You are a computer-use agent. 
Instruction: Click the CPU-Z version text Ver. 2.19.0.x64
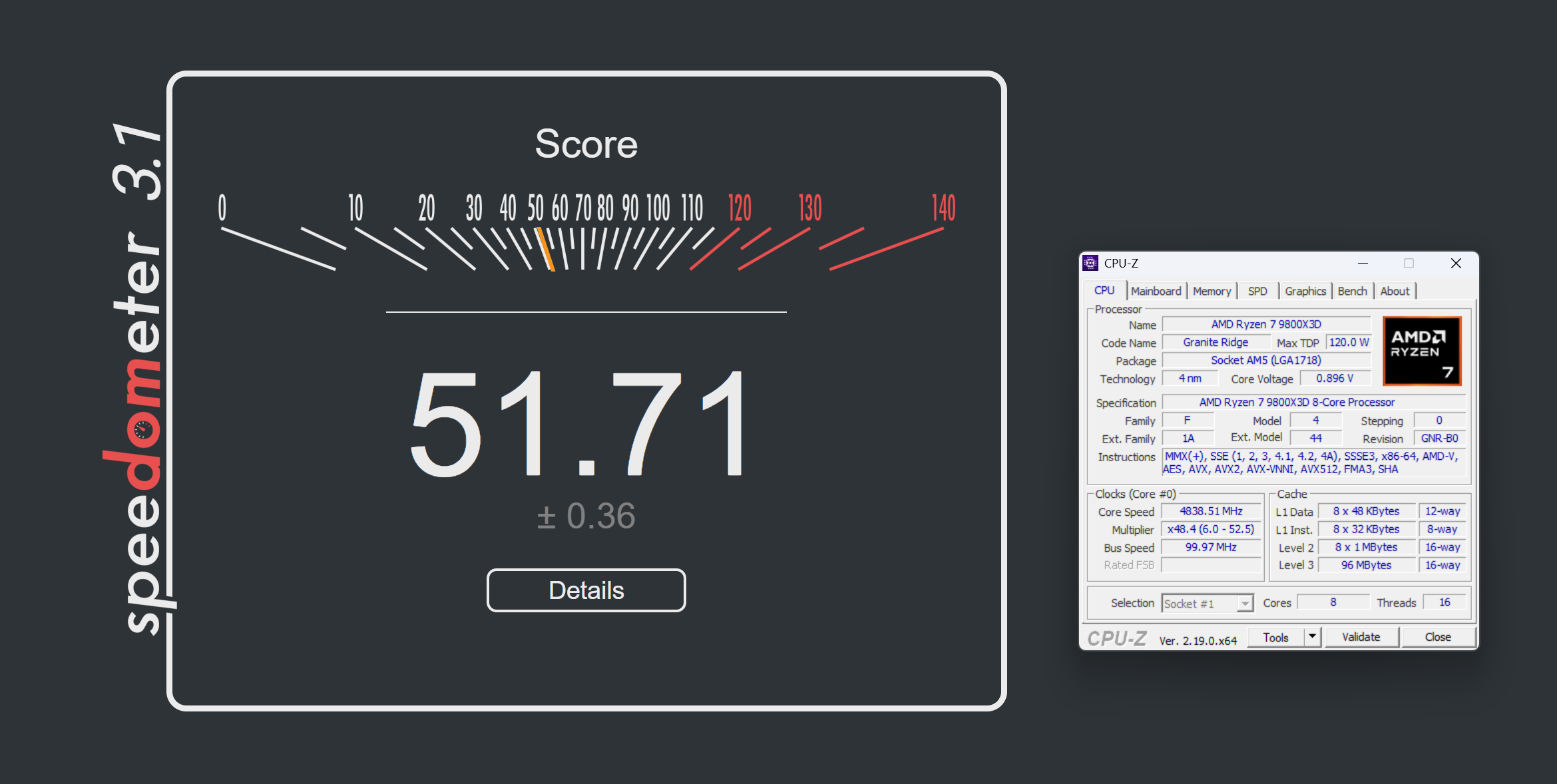(x=1198, y=640)
